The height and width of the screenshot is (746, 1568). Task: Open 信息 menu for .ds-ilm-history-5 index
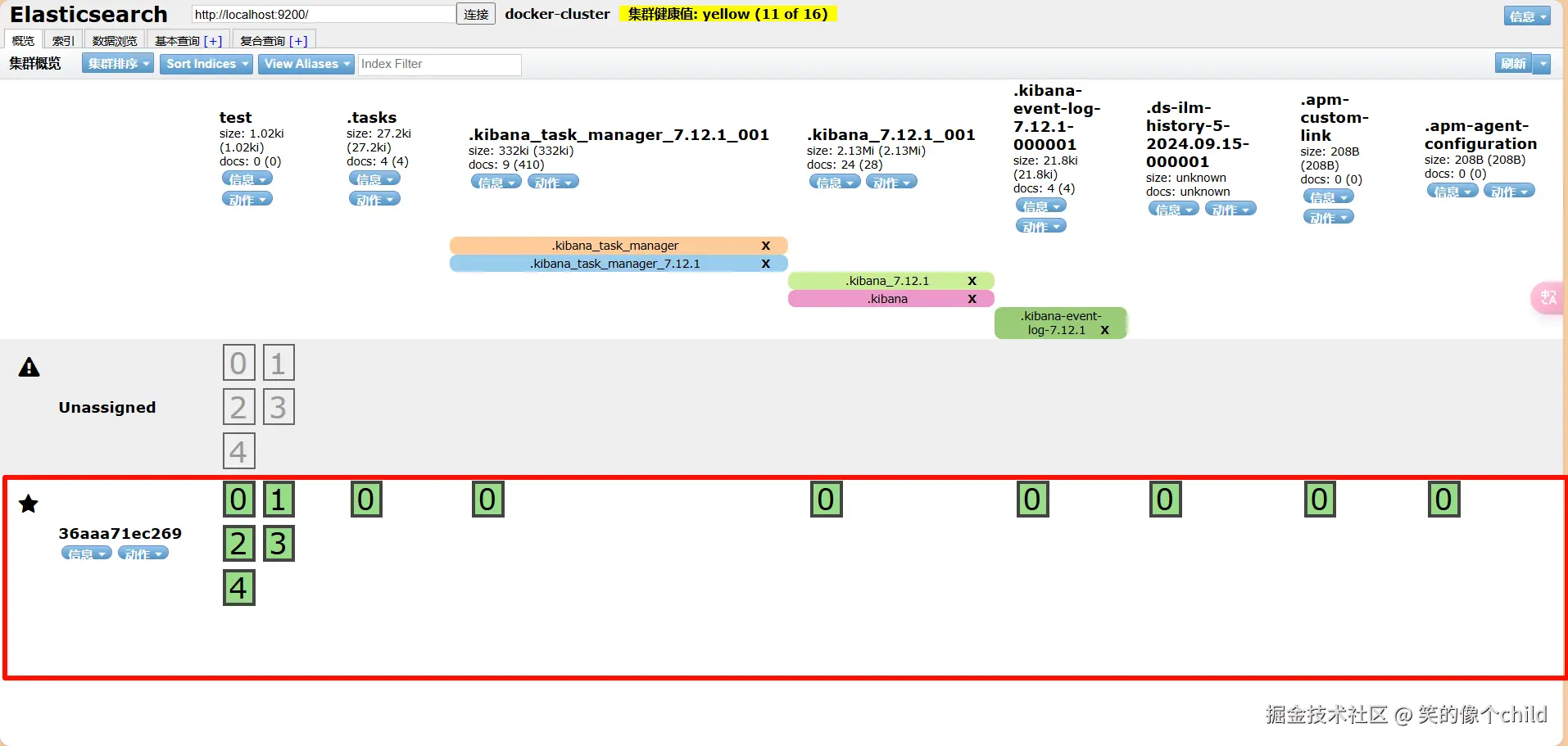point(1174,209)
